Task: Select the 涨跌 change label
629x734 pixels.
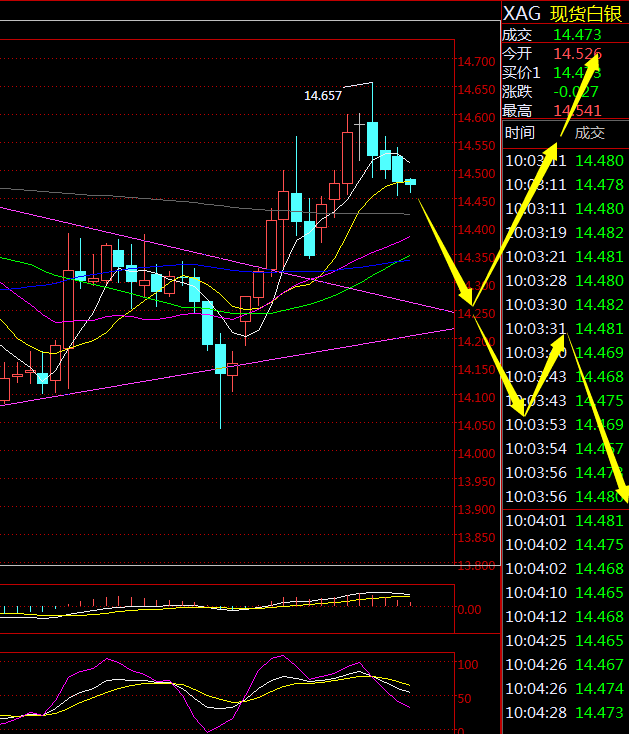Action: [517, 92]
